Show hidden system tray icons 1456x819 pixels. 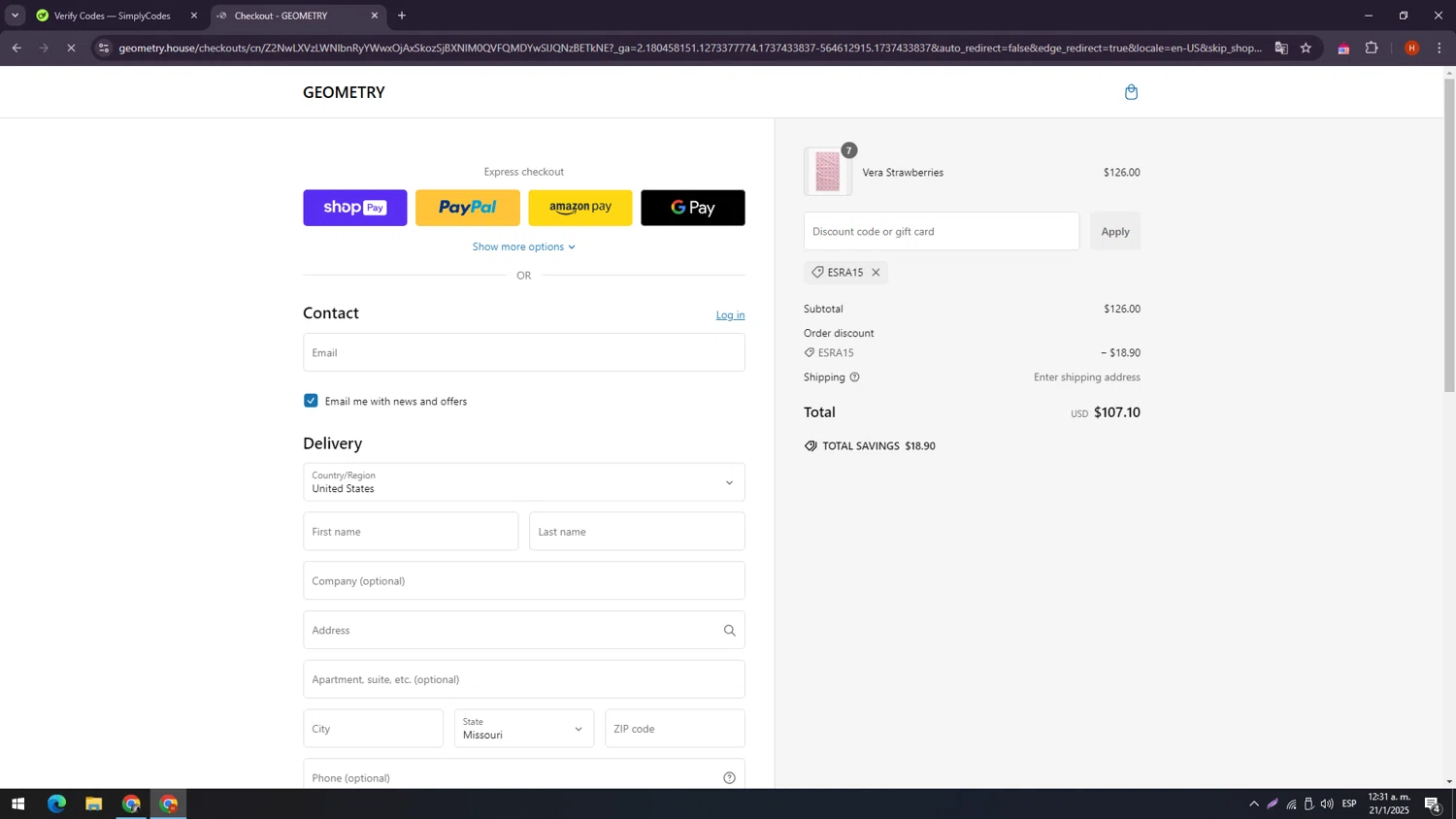point(1253,803)
